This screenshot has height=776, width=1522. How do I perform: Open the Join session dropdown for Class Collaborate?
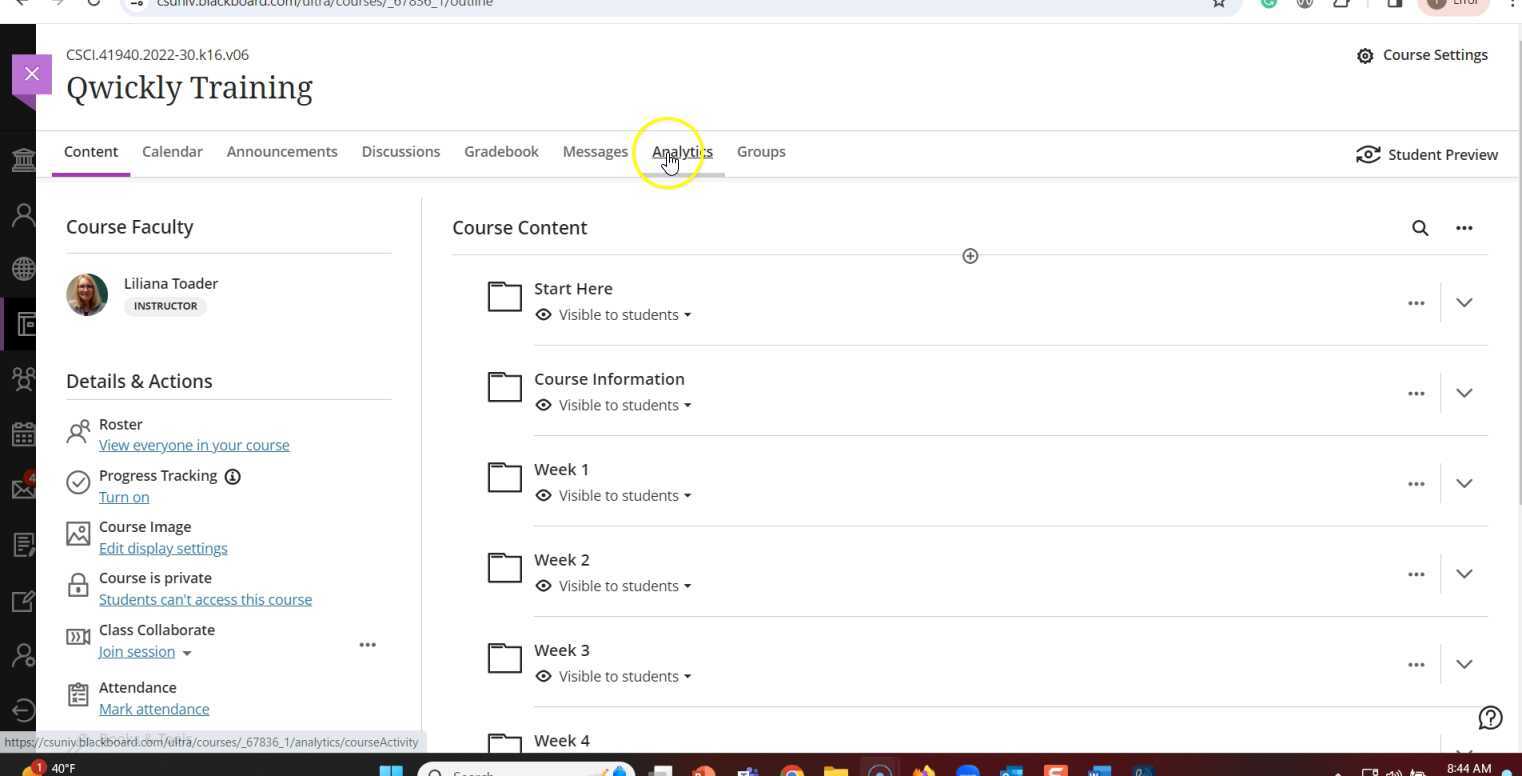coord(186,652)
